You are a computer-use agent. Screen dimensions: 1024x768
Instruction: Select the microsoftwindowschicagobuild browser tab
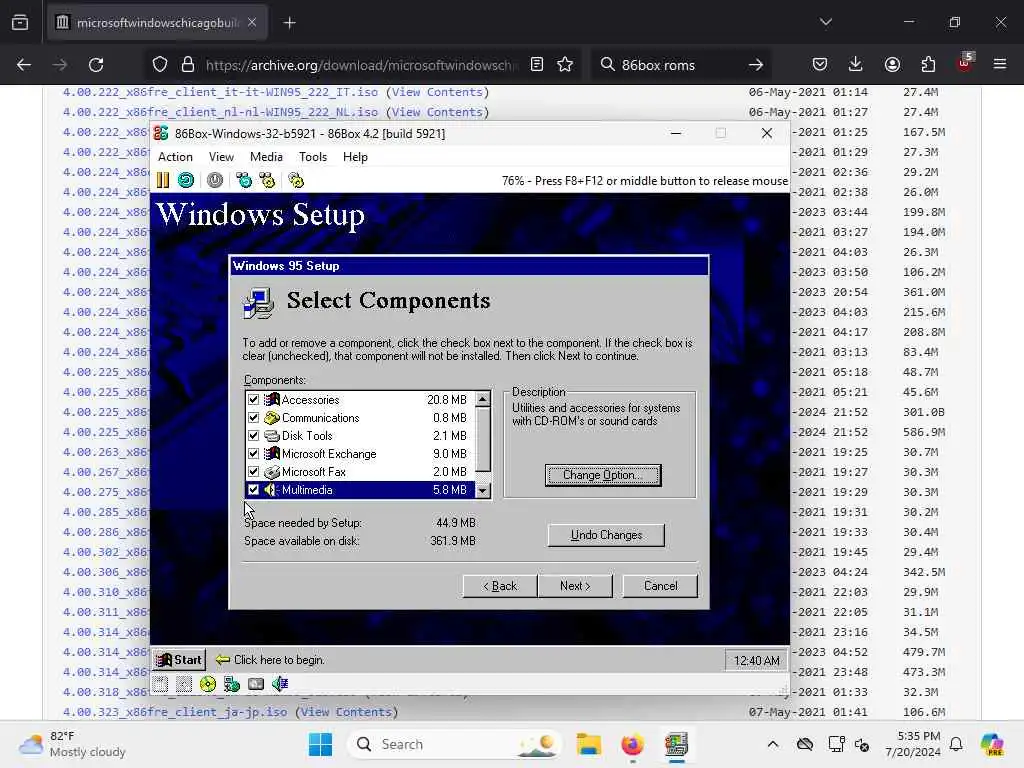[157, 23]
